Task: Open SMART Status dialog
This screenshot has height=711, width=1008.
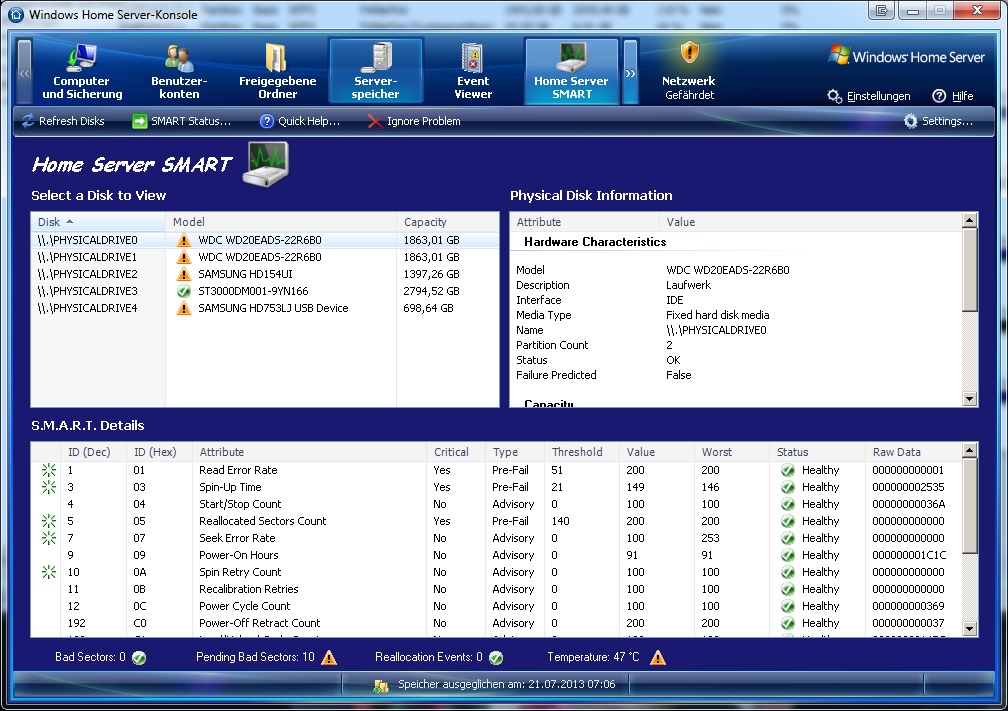Action: click(181, 121)
